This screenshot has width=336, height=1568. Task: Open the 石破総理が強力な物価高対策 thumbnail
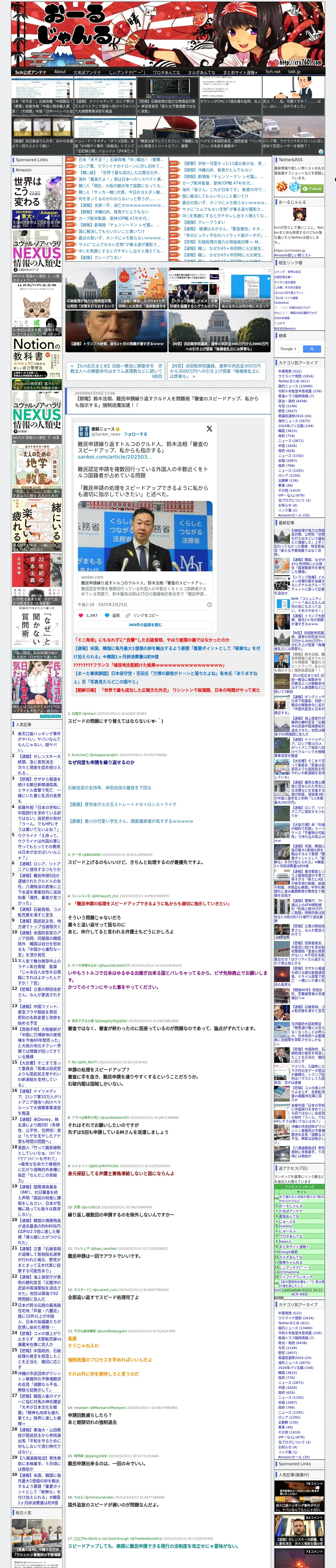(90, 288)
